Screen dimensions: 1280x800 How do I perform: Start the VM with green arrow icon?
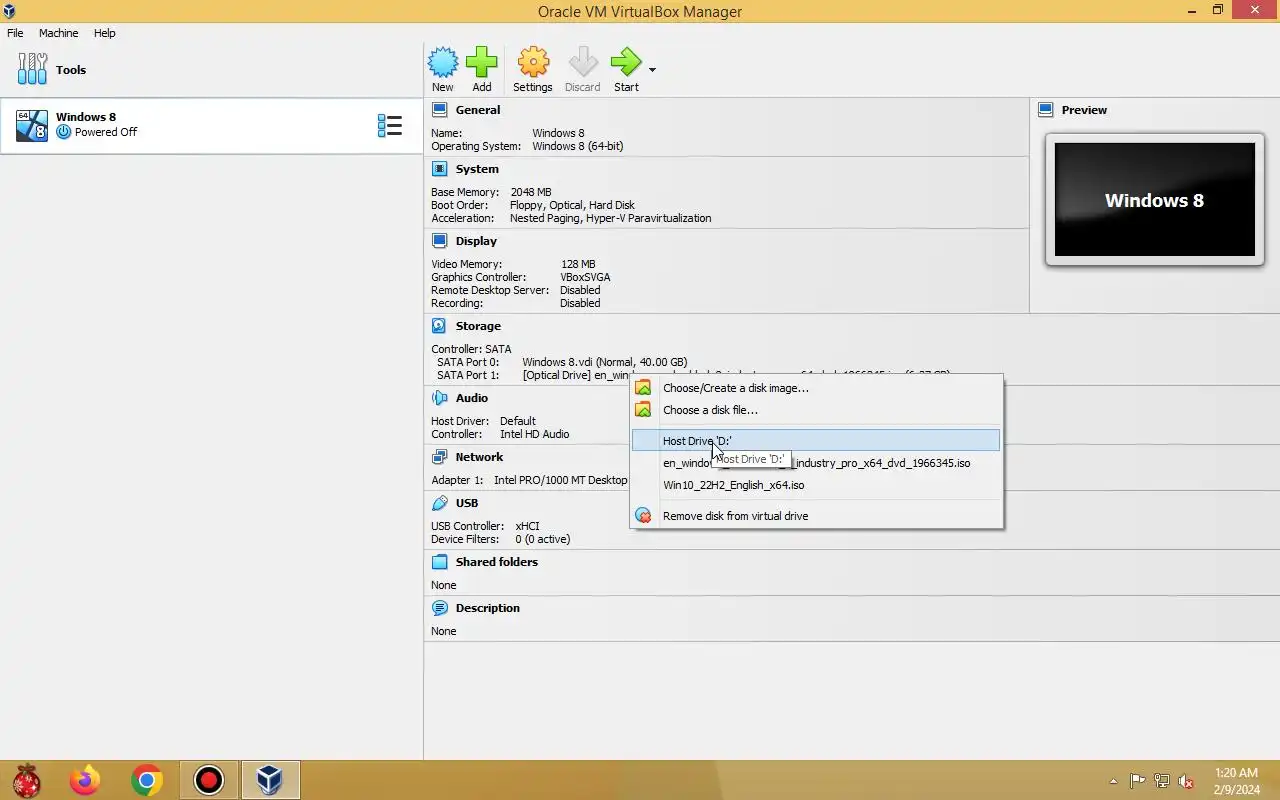(626, 62)
